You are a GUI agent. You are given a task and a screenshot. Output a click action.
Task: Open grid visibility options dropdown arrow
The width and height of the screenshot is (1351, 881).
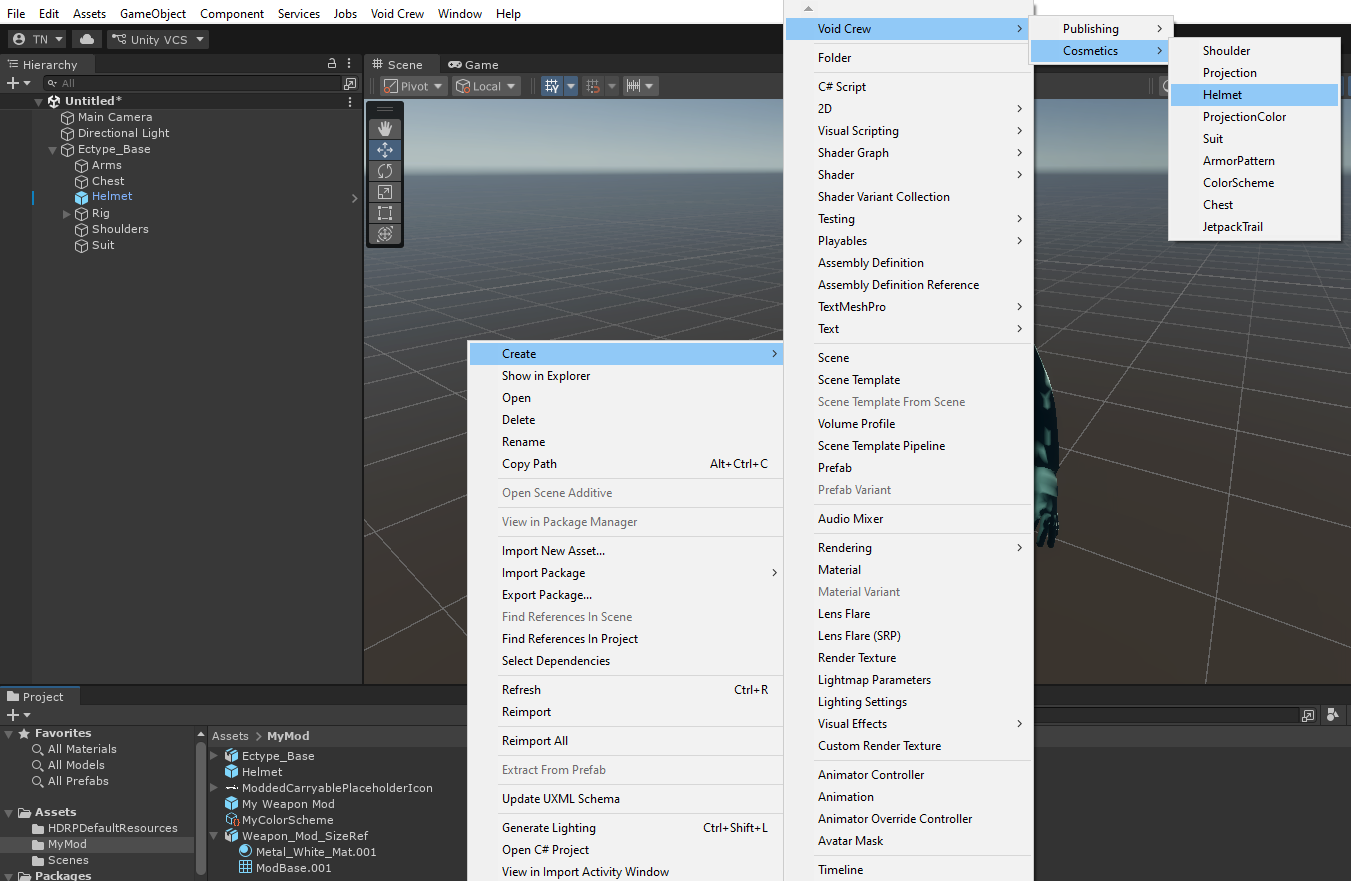[x=571, y=86]
